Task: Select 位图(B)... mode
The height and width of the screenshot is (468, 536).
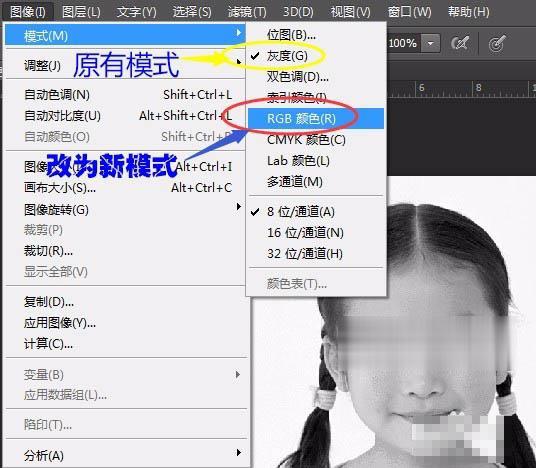Action: (316, 35)
